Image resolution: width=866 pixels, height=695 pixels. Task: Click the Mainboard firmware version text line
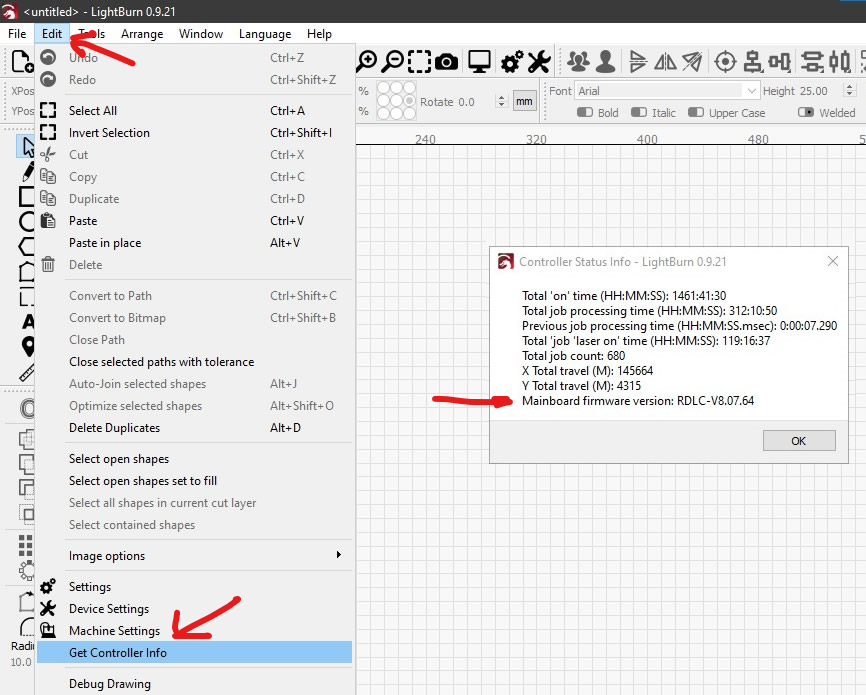pos(638,401)
